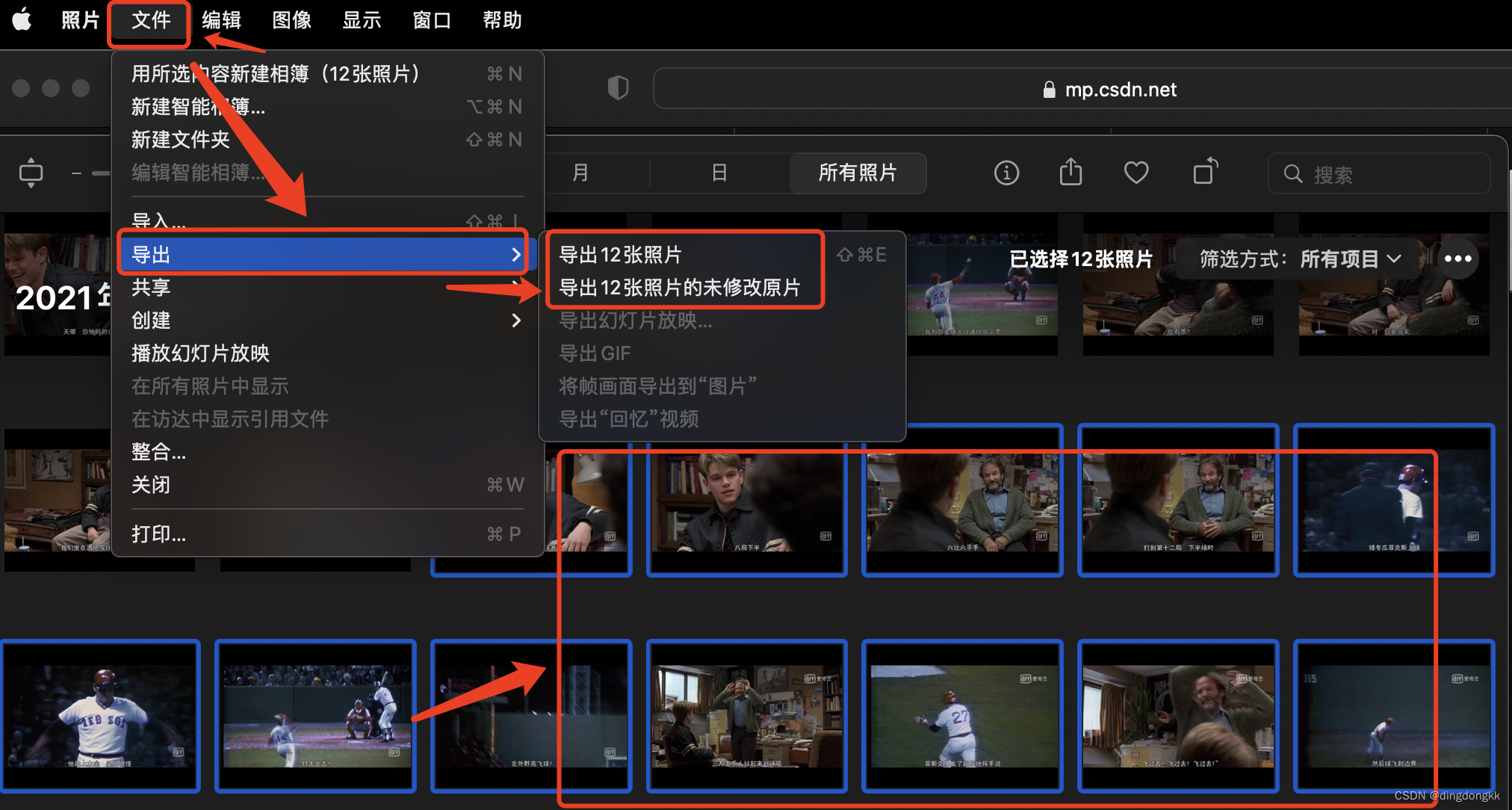Choose 导出12张照片的未修改原片 option
Screen dimensions: 1512x810
[x=679, y=288]
